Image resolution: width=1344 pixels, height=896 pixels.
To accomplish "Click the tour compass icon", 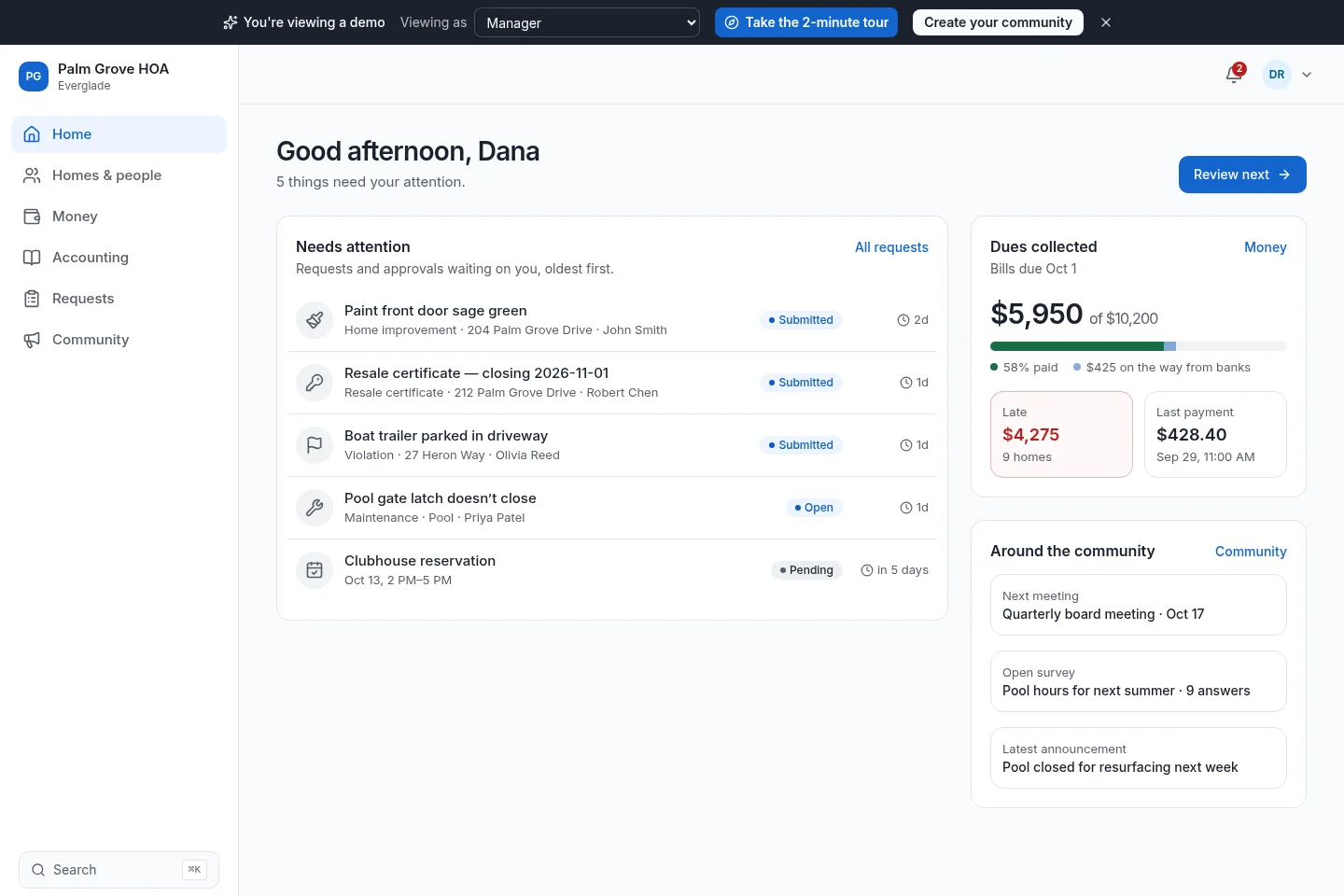I will [732, 22].
